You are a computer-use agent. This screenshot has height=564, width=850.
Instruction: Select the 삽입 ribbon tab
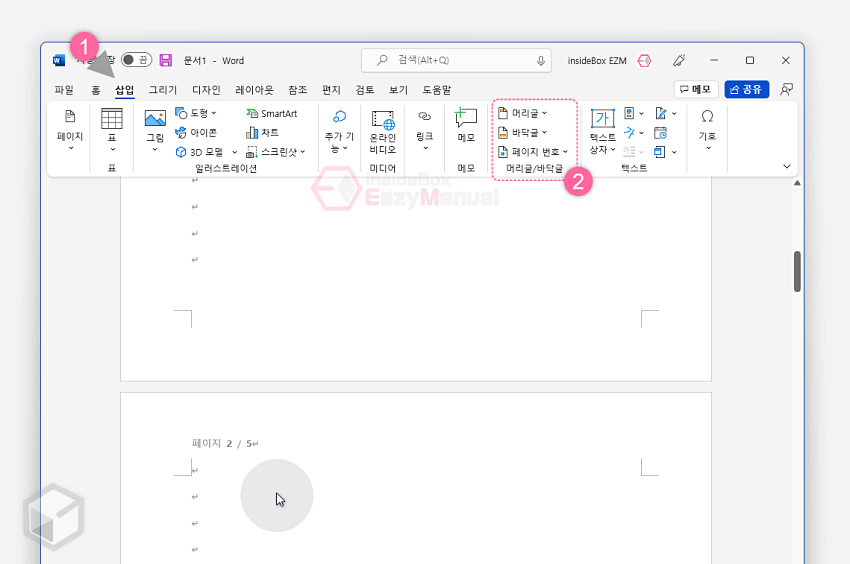[x=125, y=90]
